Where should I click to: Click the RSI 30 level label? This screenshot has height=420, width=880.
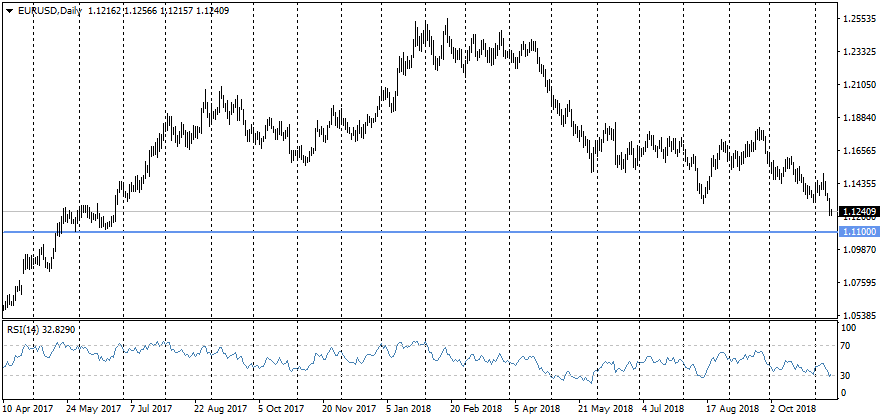coord(848,376)
